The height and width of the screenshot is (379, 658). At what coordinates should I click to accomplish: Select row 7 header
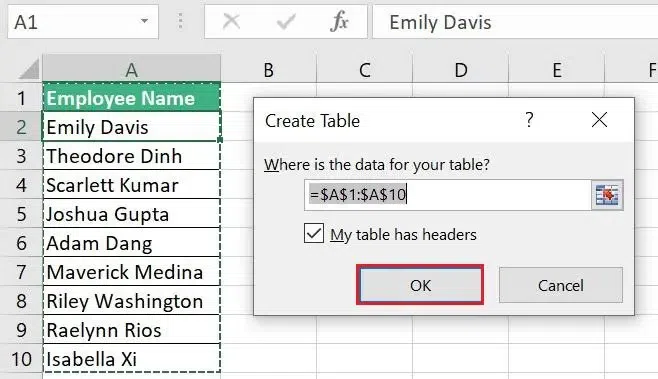21,272
